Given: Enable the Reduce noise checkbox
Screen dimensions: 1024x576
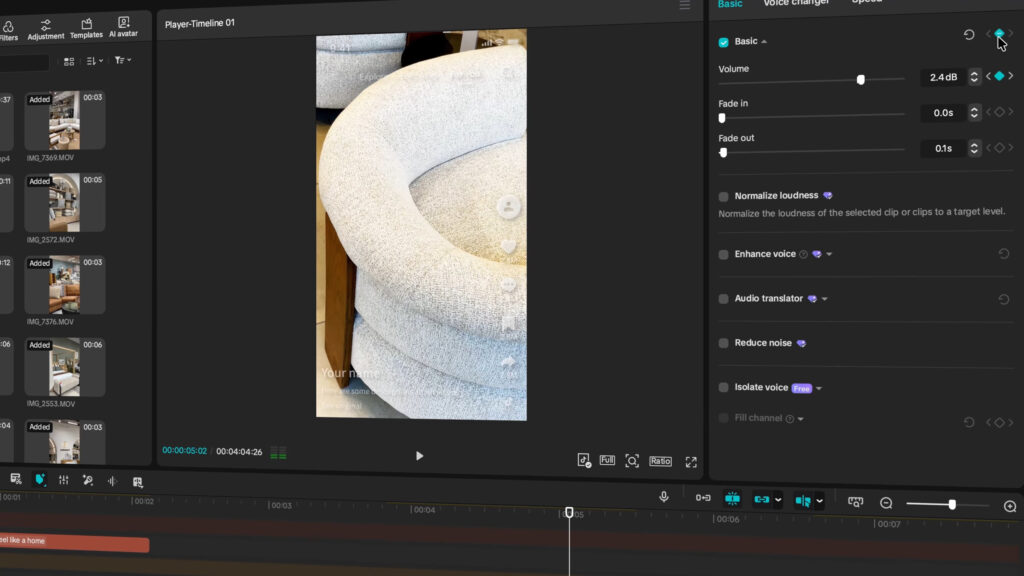Looking at the screenshot, I should coord(724,344).
